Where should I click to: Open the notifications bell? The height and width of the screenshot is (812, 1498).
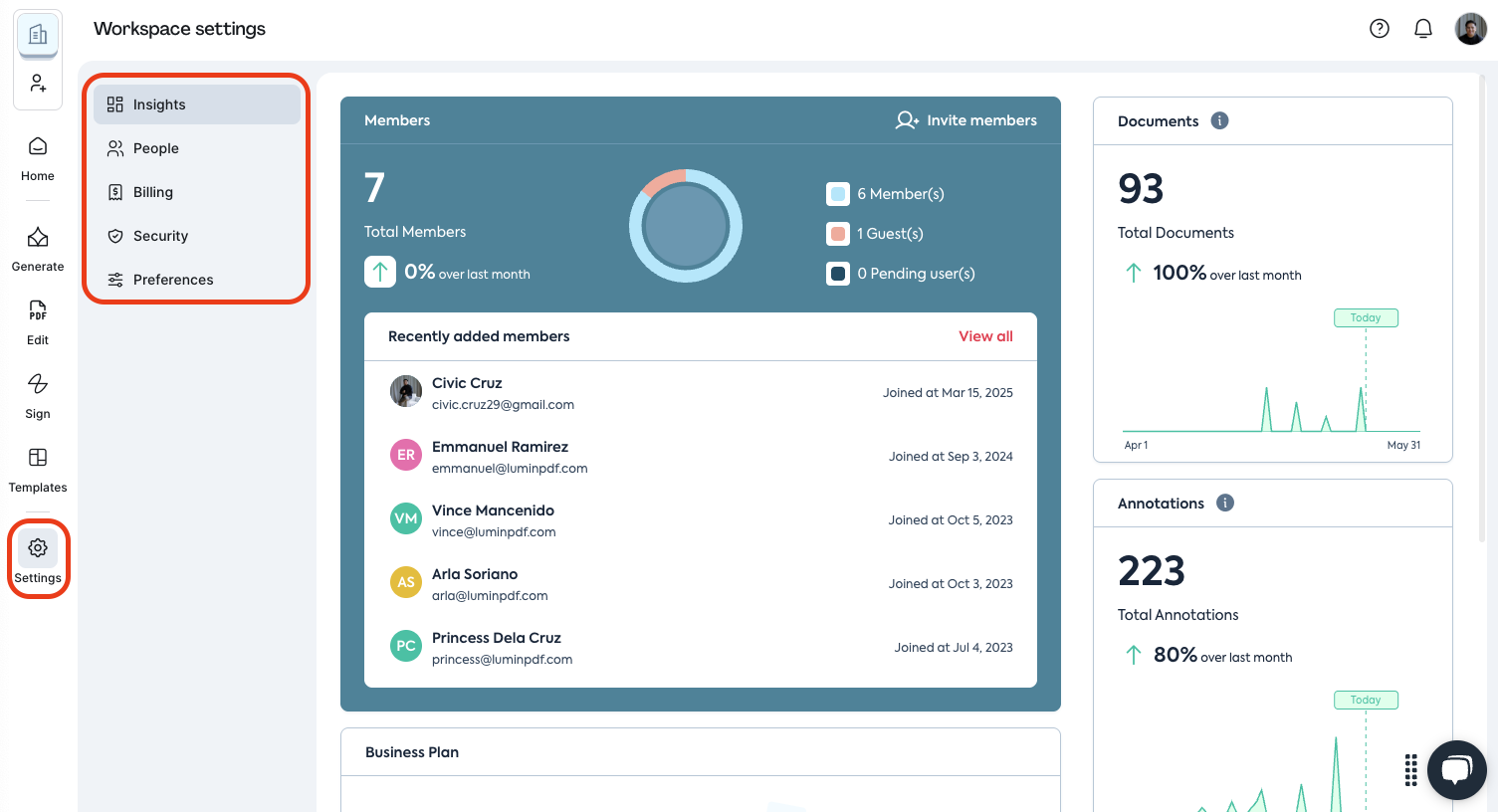(x=1422, y=29)
